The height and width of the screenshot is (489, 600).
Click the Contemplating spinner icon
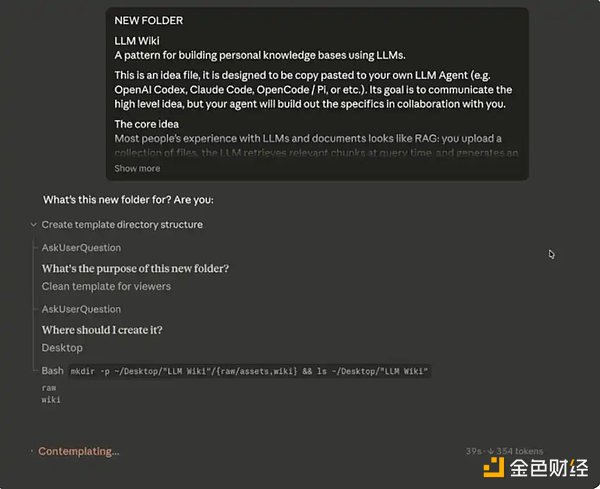click(x=32, y=452)
